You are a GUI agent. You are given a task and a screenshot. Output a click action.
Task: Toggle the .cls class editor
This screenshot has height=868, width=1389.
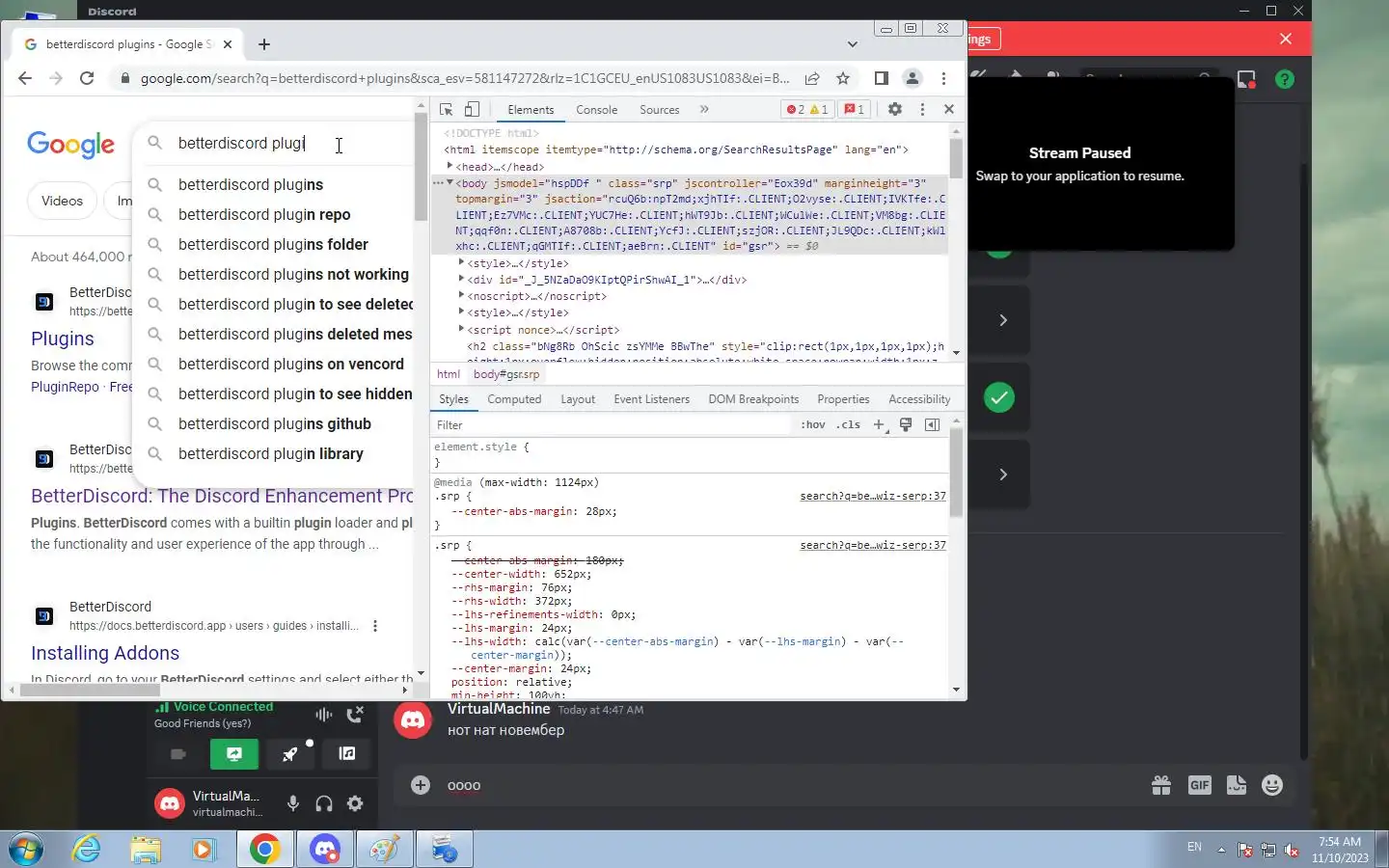click(x=849, y=424)
